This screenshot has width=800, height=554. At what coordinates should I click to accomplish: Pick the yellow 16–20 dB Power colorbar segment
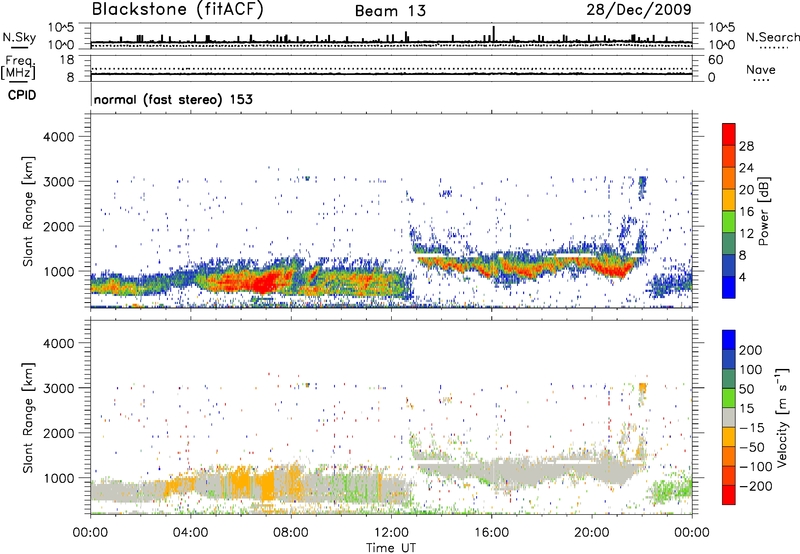pyautogui.click(x=729, y=199)
